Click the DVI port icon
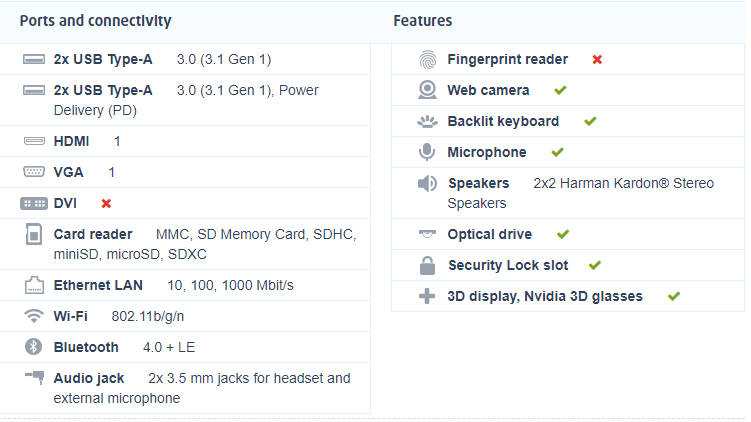Screen dimensions: 751x422 pyautogui.click(x=34, y=203)
